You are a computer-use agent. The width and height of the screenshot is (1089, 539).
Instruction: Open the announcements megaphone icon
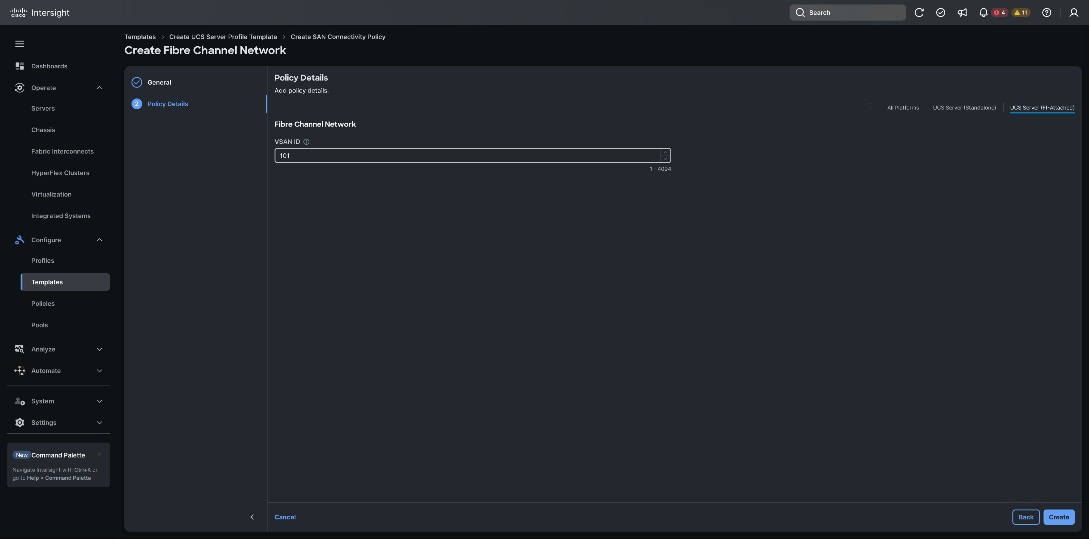click(x=962, y=13)
